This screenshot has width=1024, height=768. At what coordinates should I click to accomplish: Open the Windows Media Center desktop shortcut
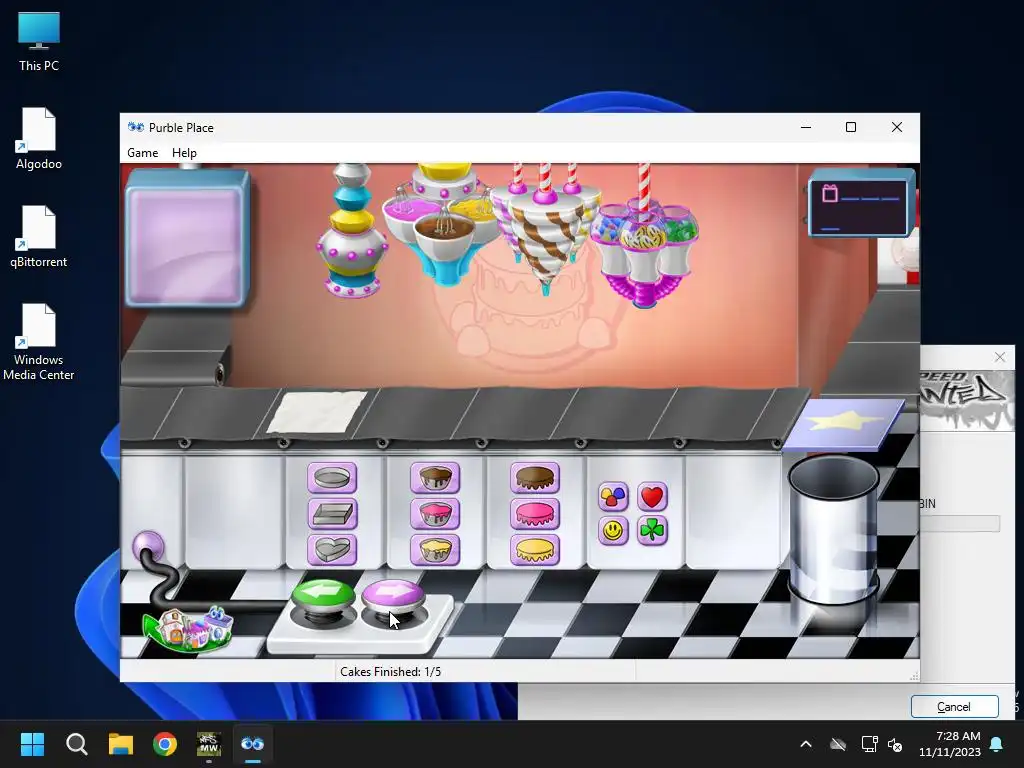pos(39,342)
